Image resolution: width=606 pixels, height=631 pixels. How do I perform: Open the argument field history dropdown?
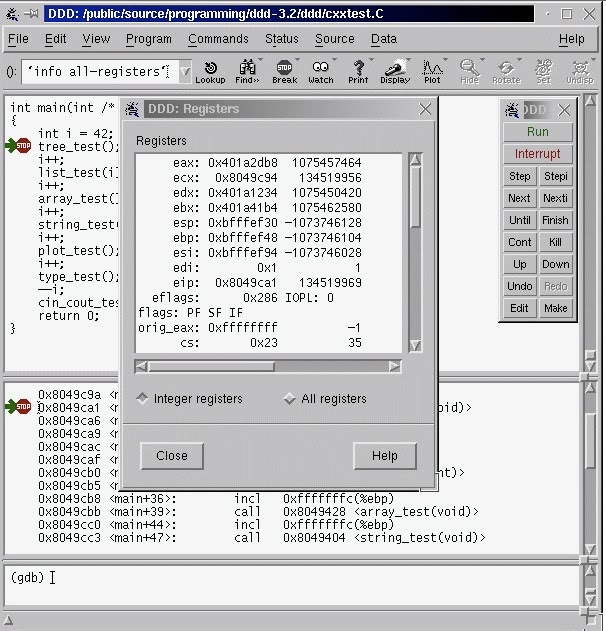click(185, 72)
